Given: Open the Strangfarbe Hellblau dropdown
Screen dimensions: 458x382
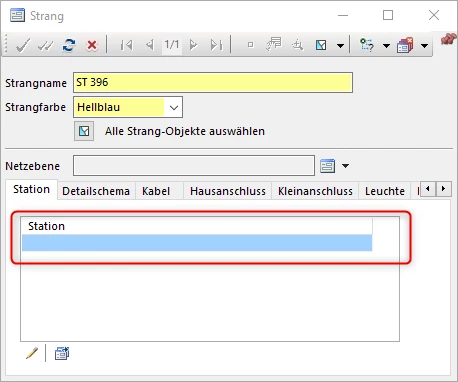Looking at the screenshot, I should [x=173, y=107].
